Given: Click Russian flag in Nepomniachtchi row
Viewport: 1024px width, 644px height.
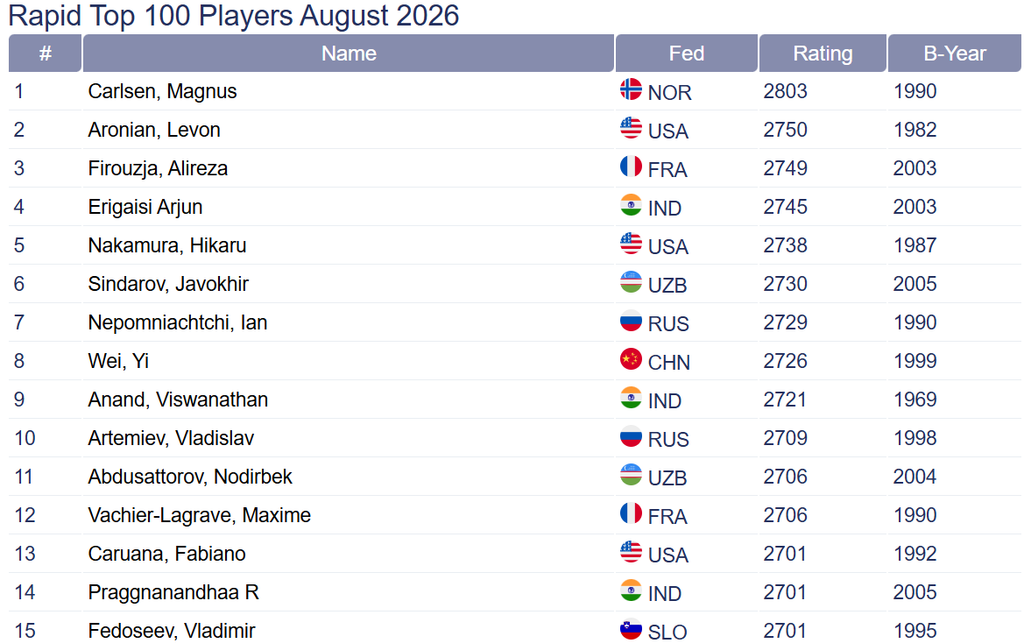Looking at the screenshot, I should point(631,321).
